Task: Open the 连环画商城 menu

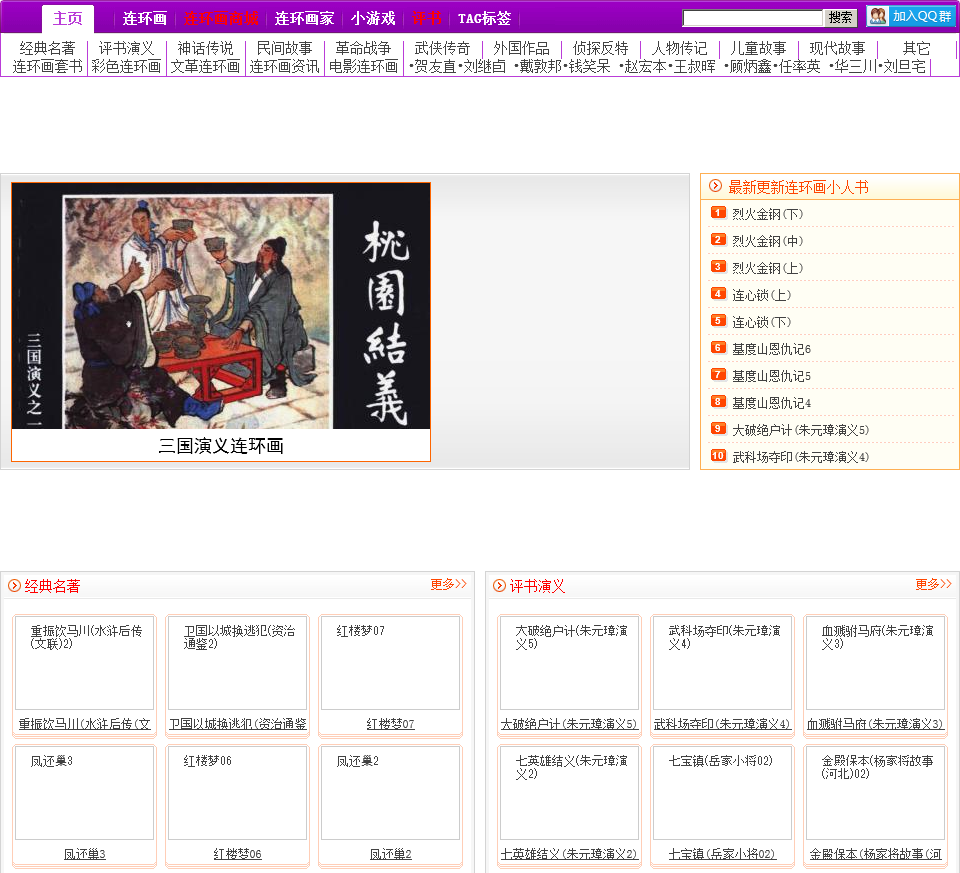Action: (221, 19)
